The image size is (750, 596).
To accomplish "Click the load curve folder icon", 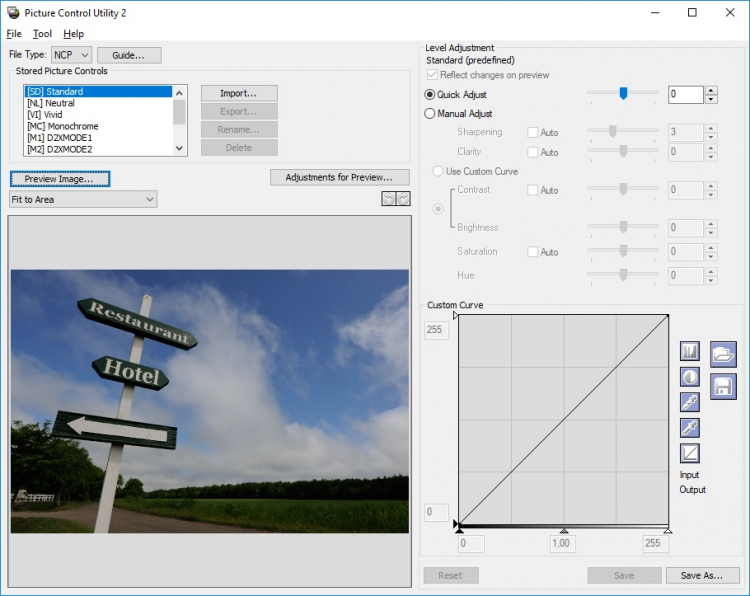I will (x=723, y=354).
